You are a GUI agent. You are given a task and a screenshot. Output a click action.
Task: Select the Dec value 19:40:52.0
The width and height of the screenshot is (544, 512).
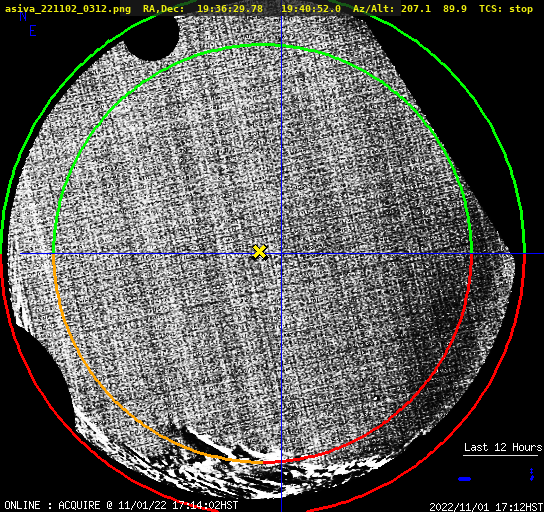point(311,9)
